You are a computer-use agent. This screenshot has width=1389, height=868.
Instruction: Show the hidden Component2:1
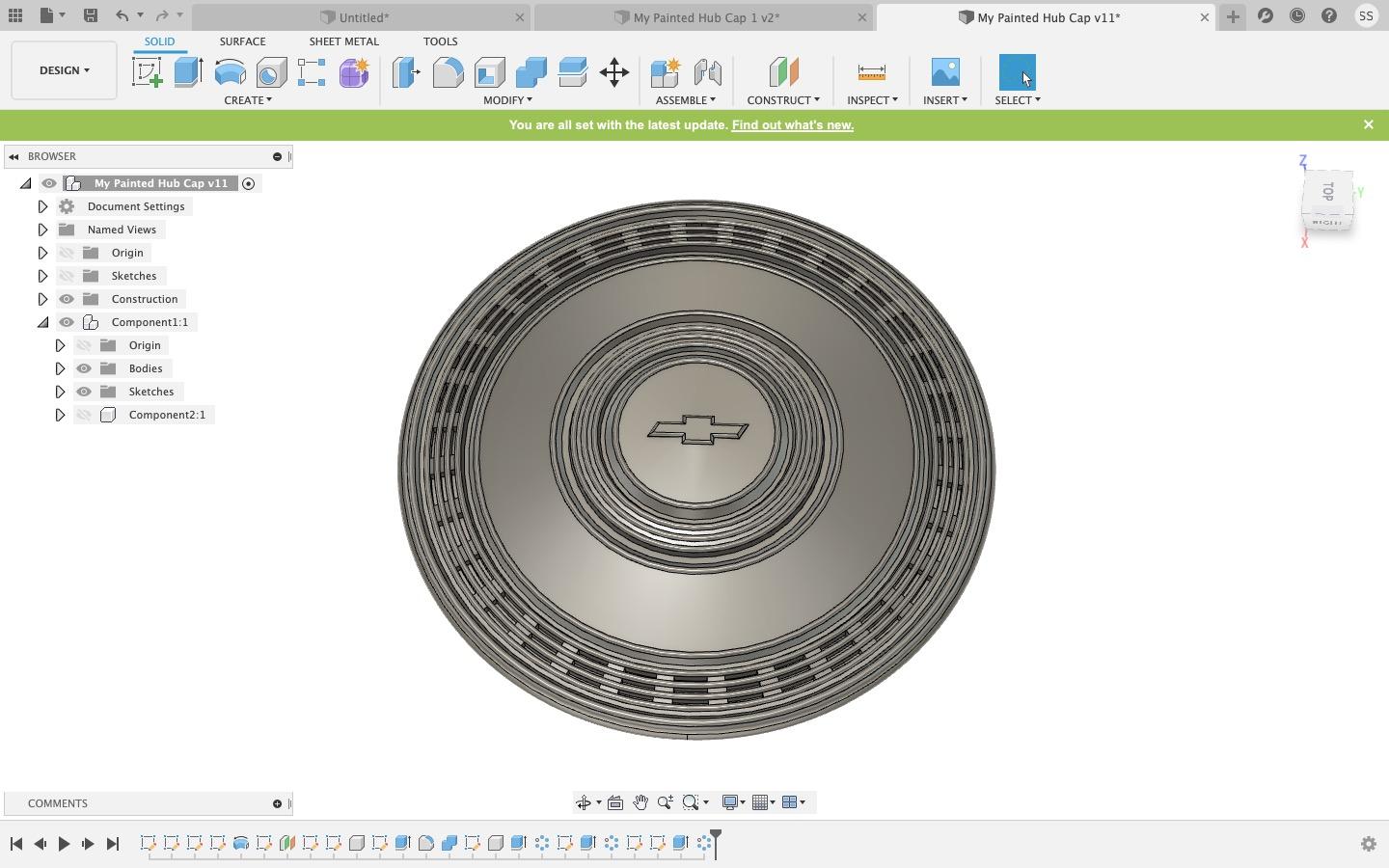coord(84,415)
